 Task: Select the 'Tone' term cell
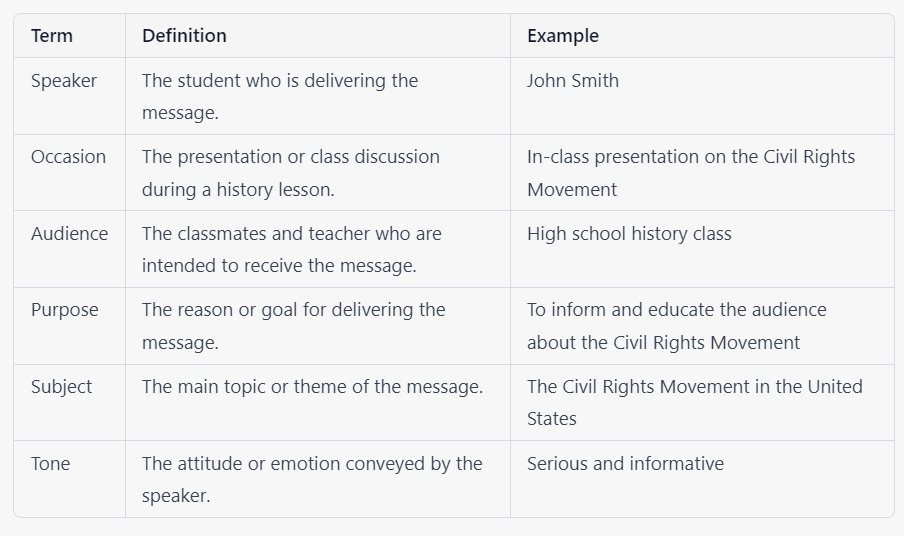click(x=51, y=464)
